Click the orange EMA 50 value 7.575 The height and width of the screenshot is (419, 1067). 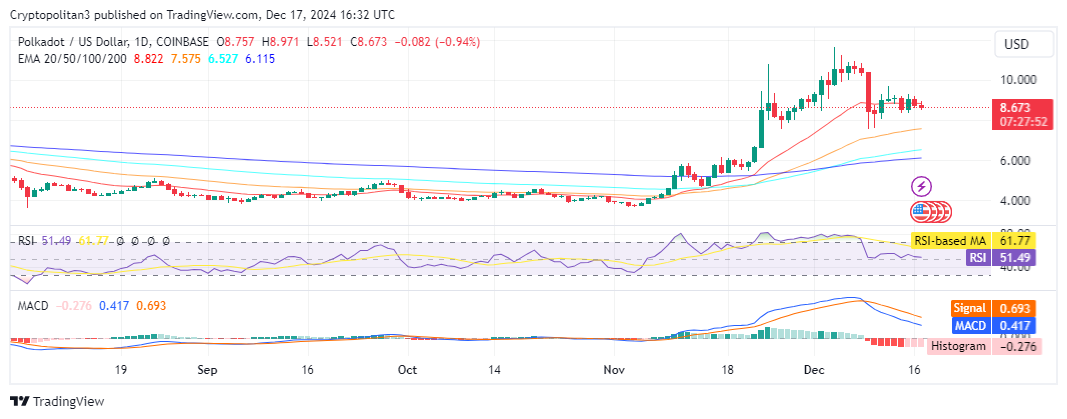coord(185,58)
